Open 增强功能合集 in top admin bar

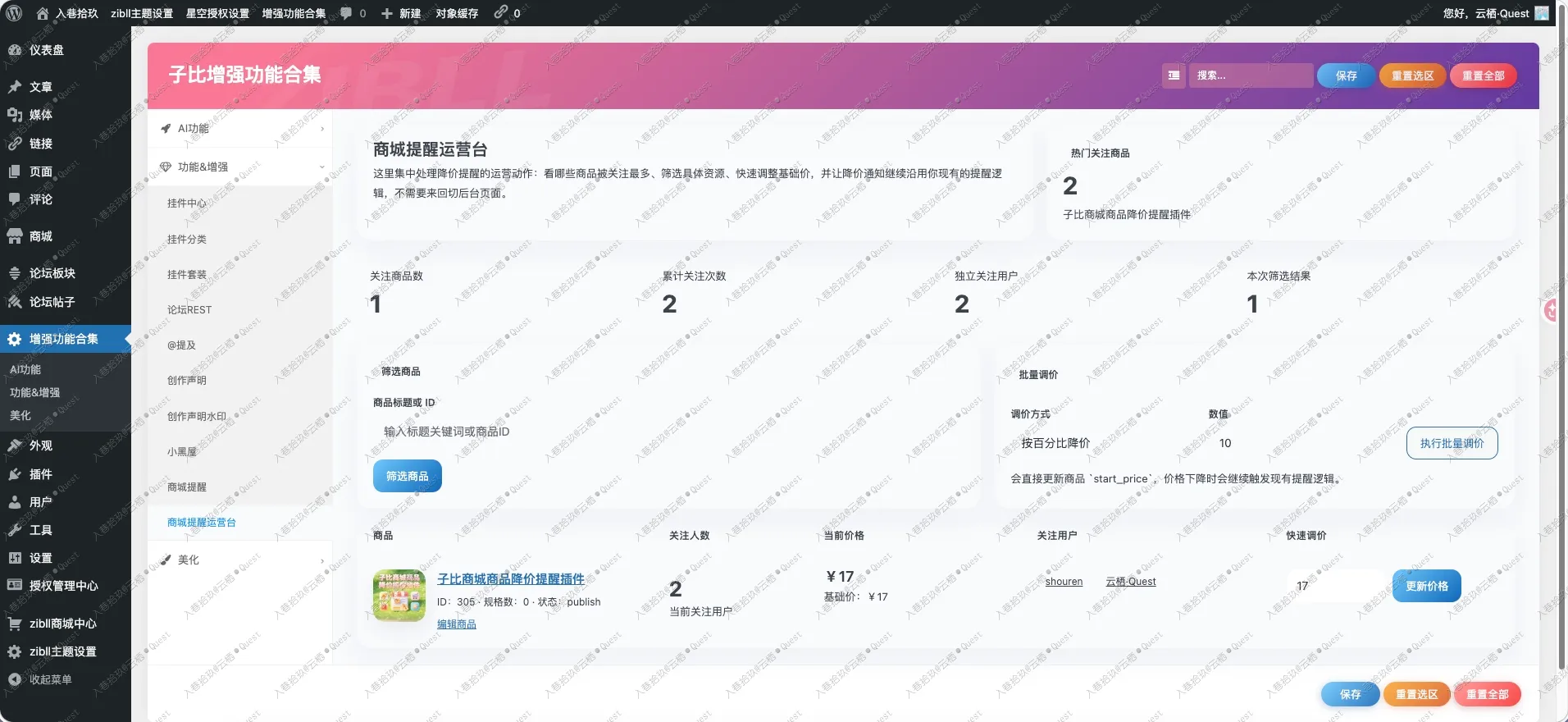point(294,13)
